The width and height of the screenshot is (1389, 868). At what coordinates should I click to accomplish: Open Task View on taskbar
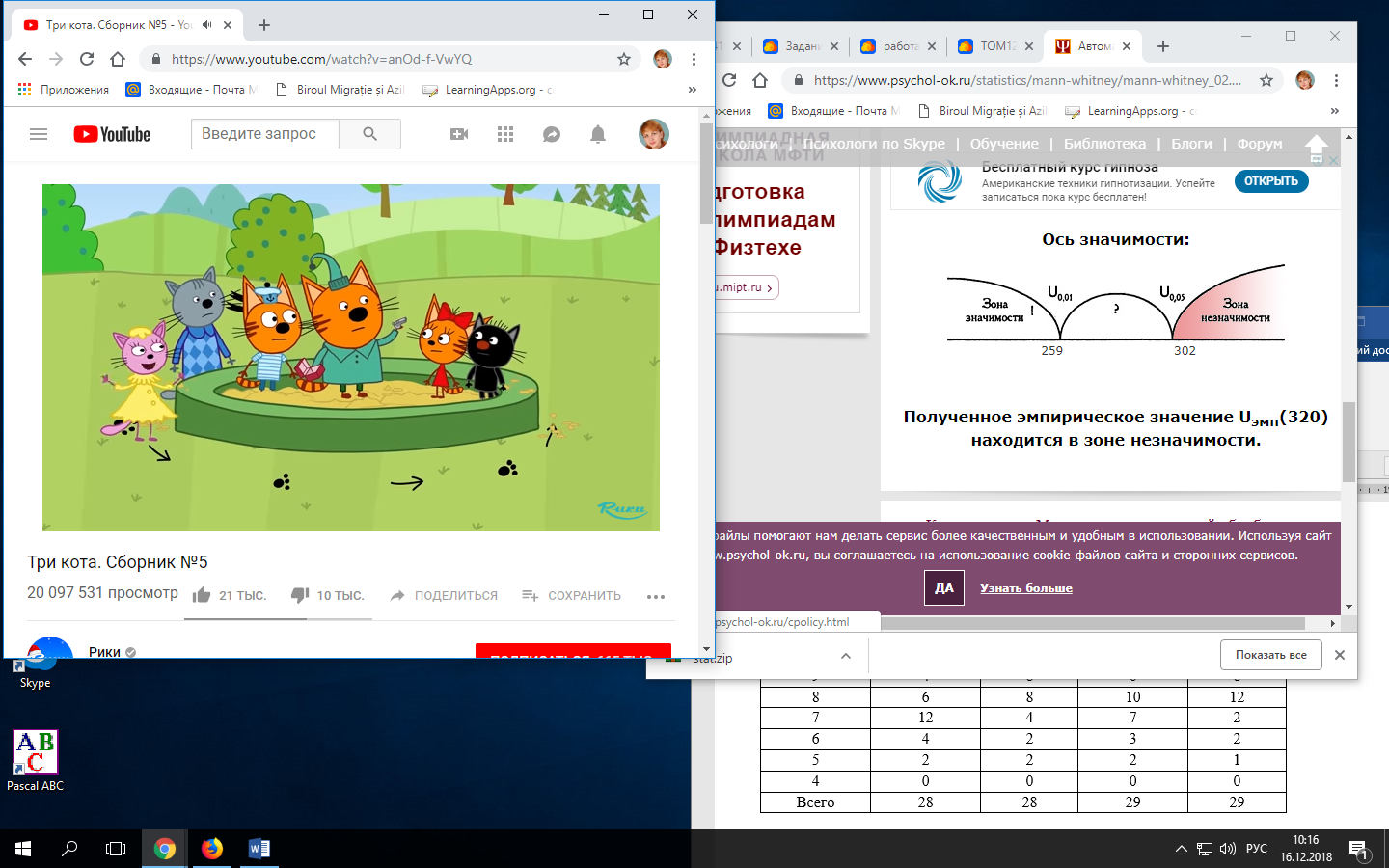[116, 849]
